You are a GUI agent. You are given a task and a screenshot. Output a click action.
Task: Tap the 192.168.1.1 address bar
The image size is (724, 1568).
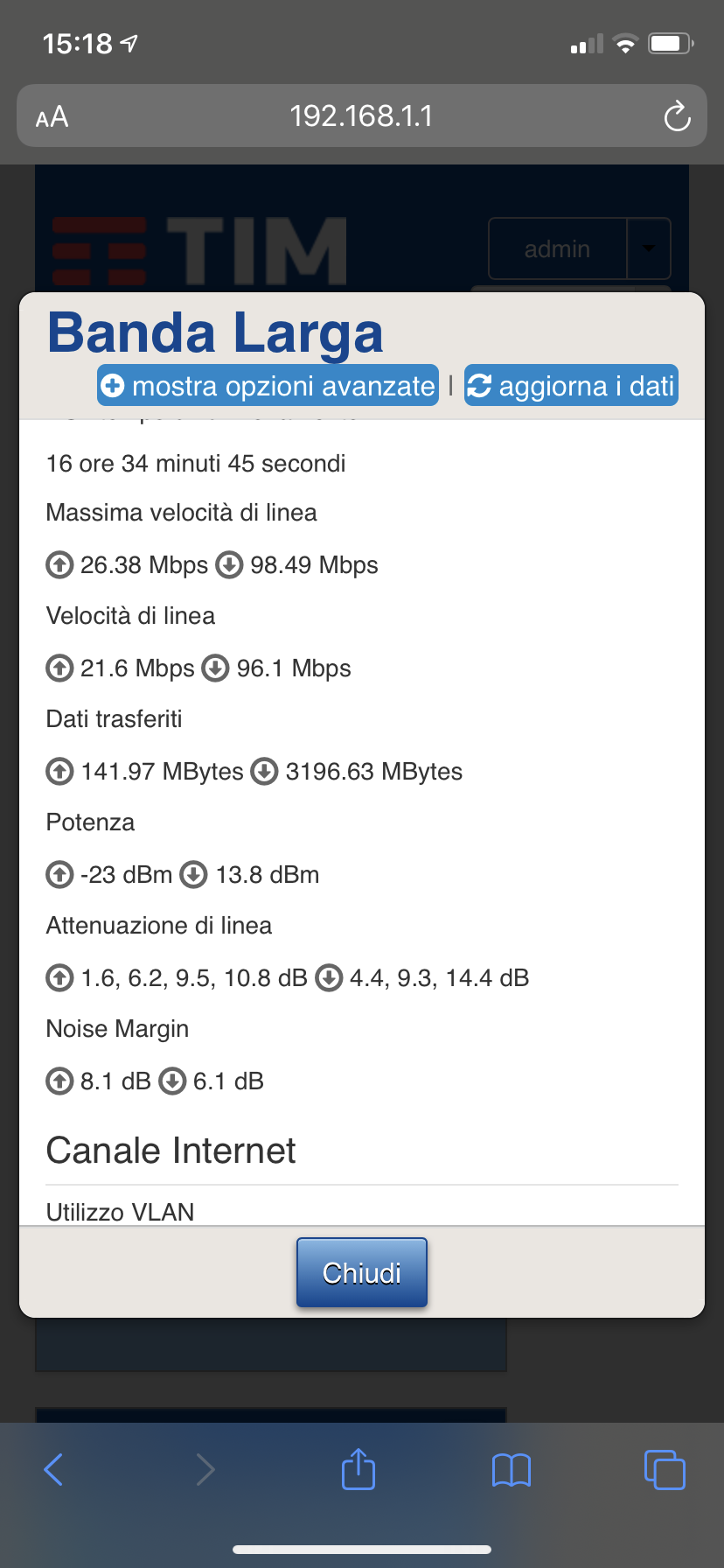[362, 115]
